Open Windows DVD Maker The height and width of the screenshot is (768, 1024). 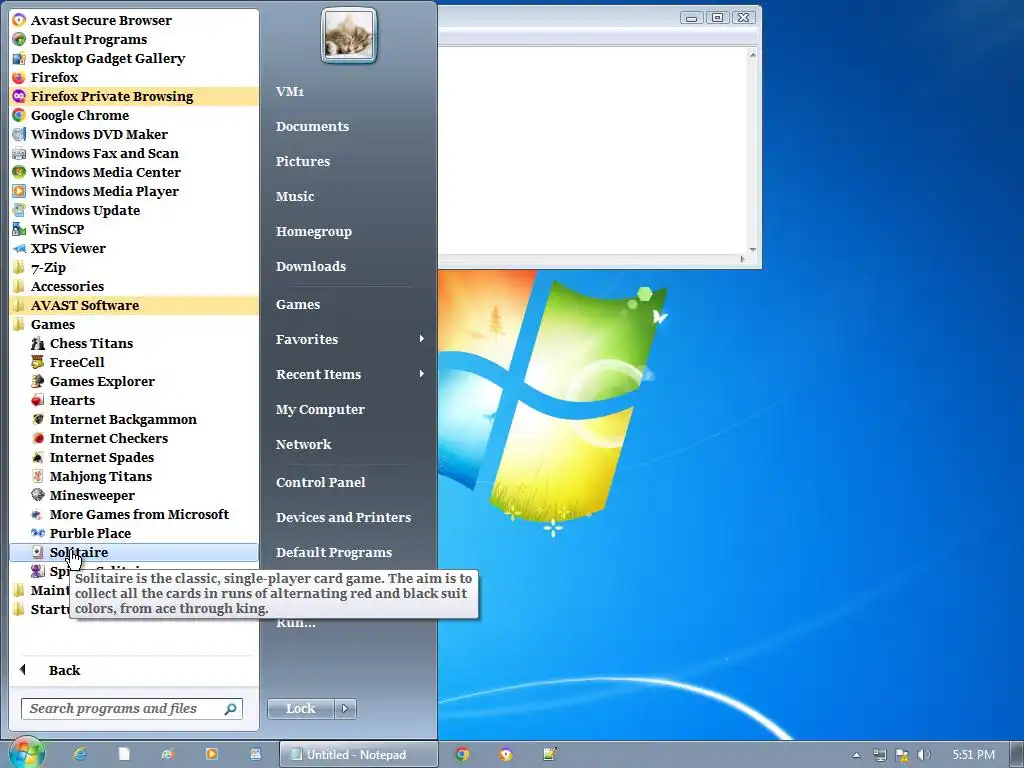point(134,134)
